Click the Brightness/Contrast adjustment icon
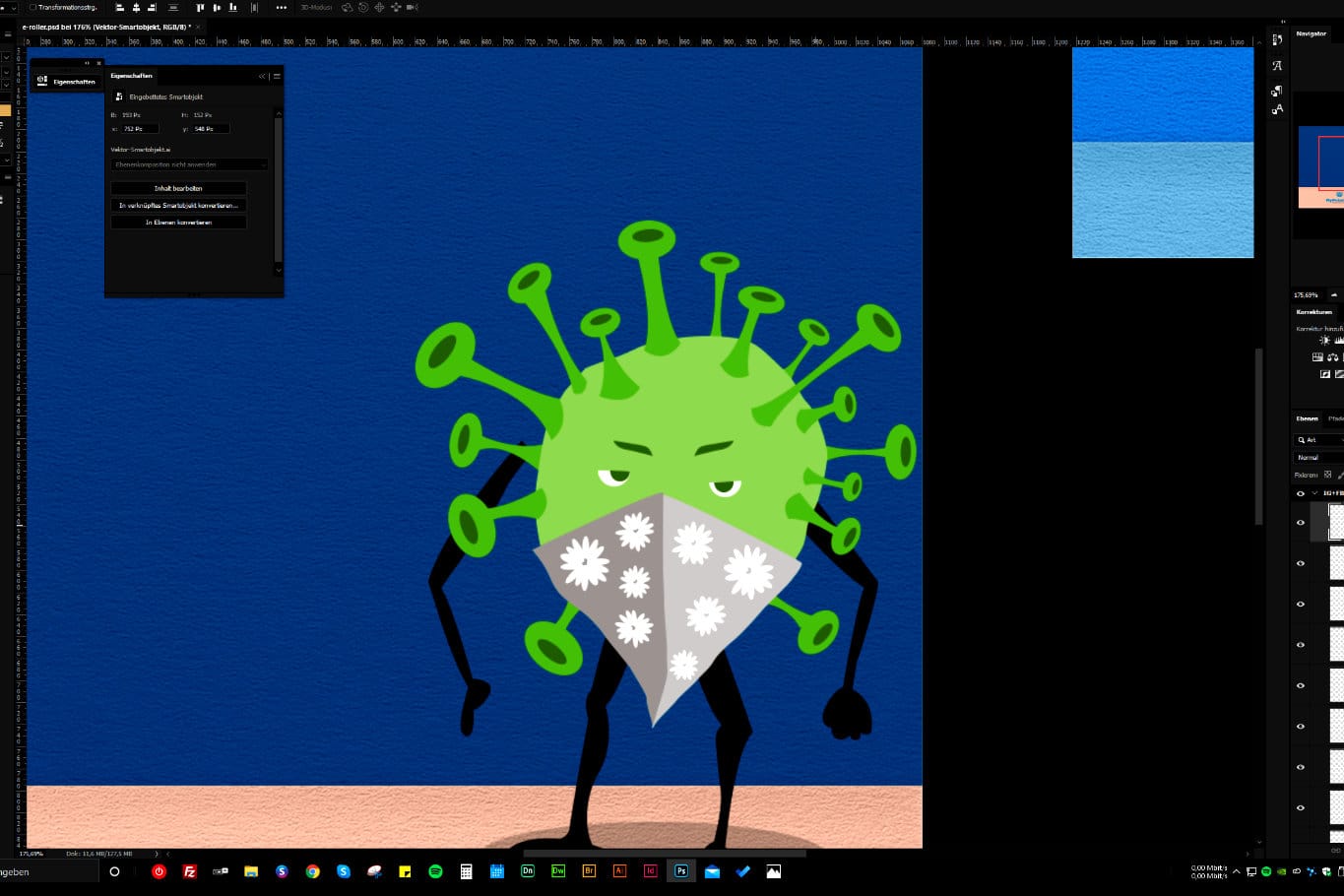This screenshot has width=1344, height=896. (x=1323, y=341)
